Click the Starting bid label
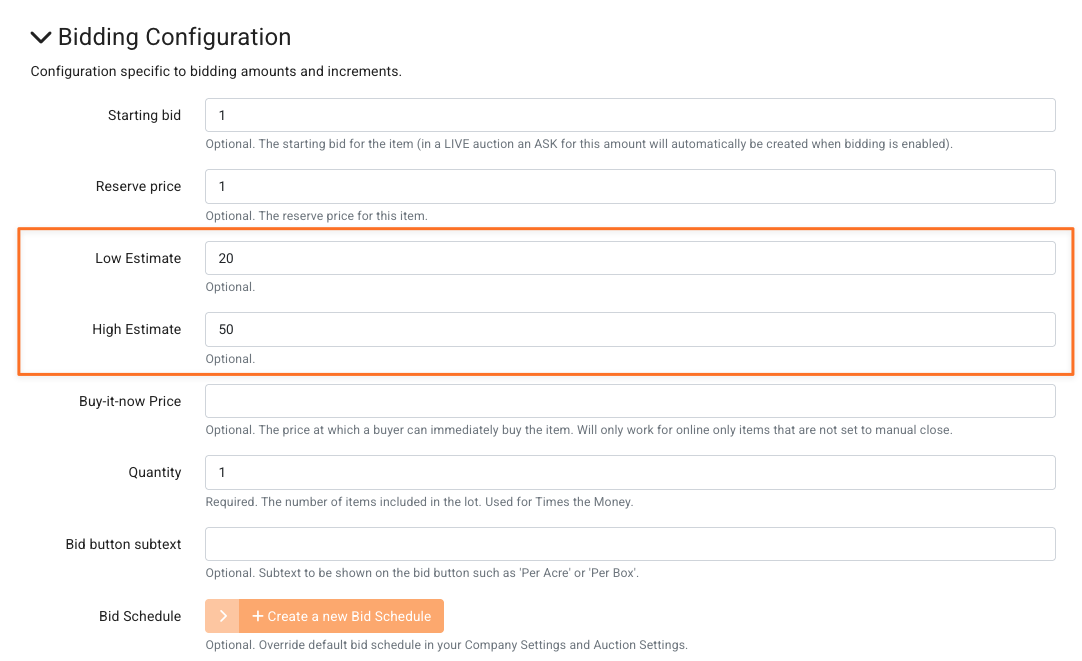 tap(144, 115)
